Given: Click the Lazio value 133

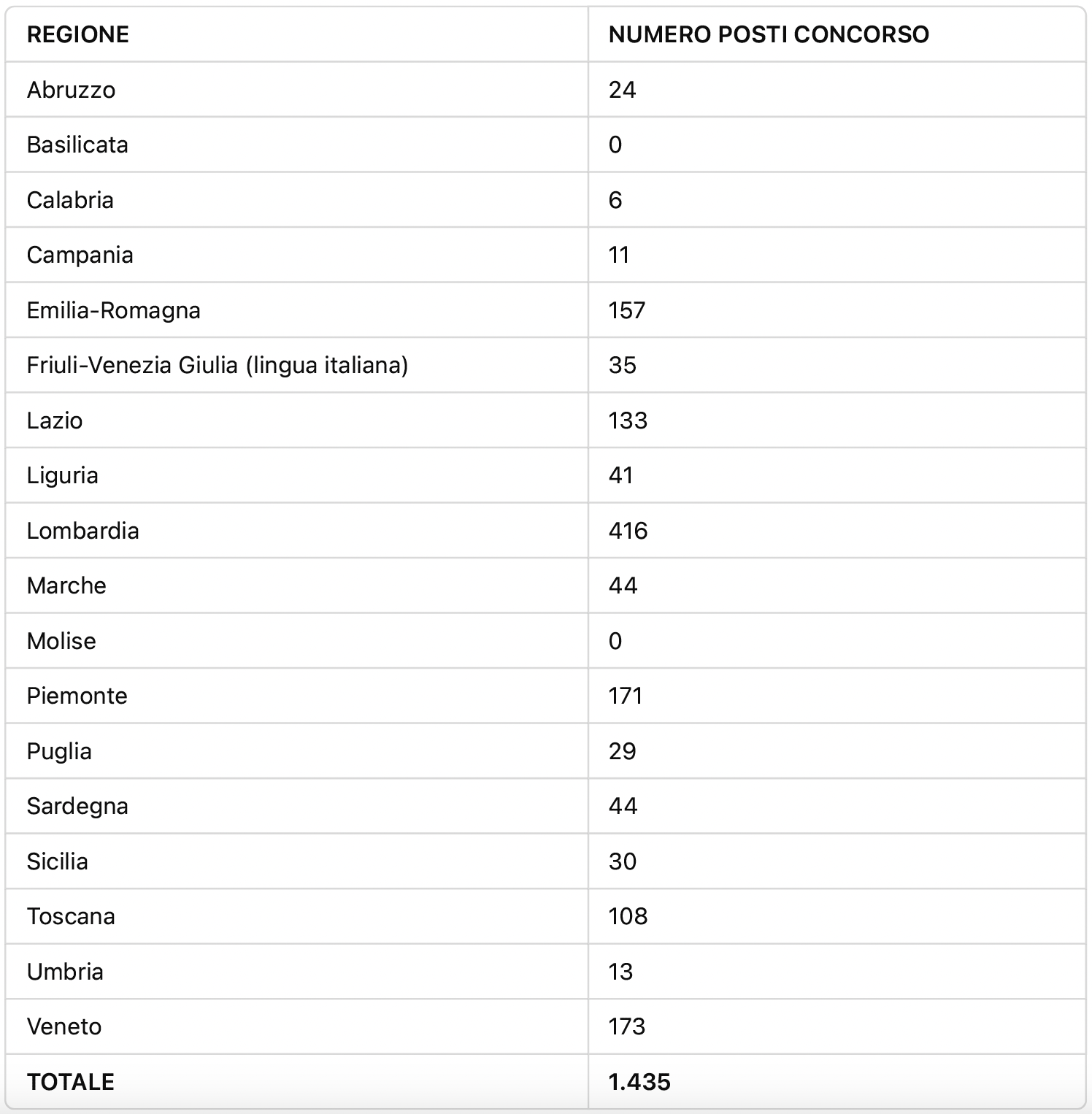Looking at the screenshot, I should point(628,420).
